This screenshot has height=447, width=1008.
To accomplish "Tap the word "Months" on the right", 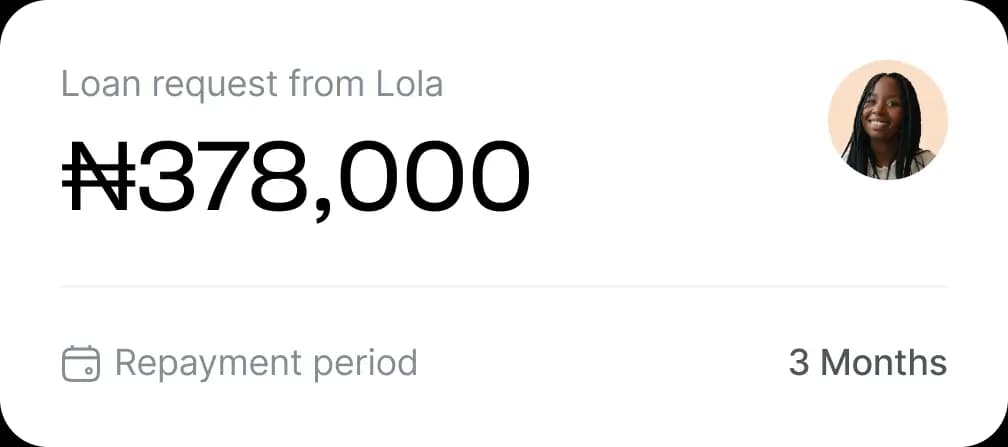I will click(x=884, y=363).
